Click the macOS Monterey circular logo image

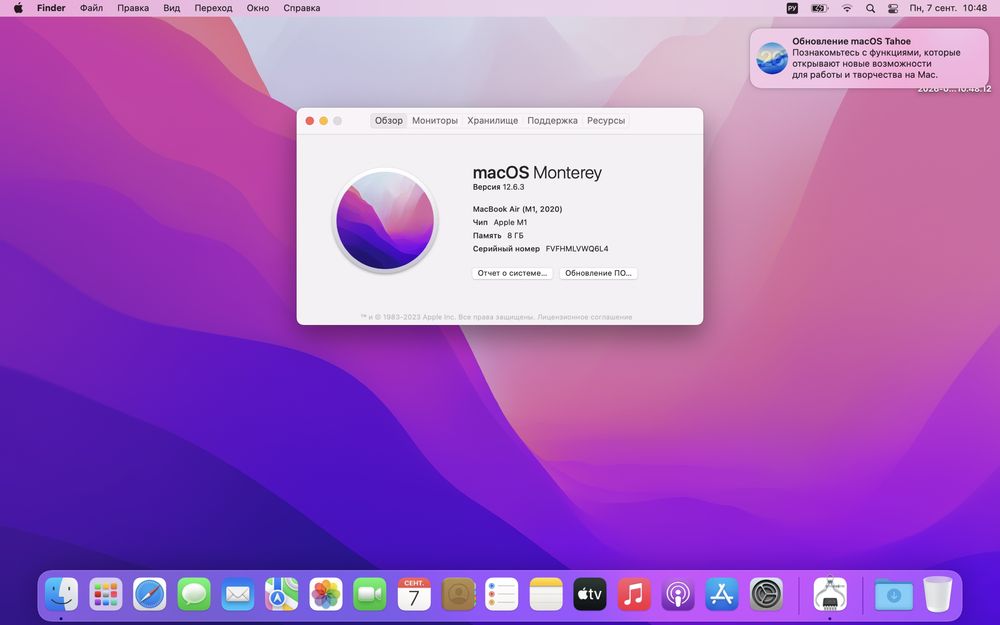click(385, 221)
